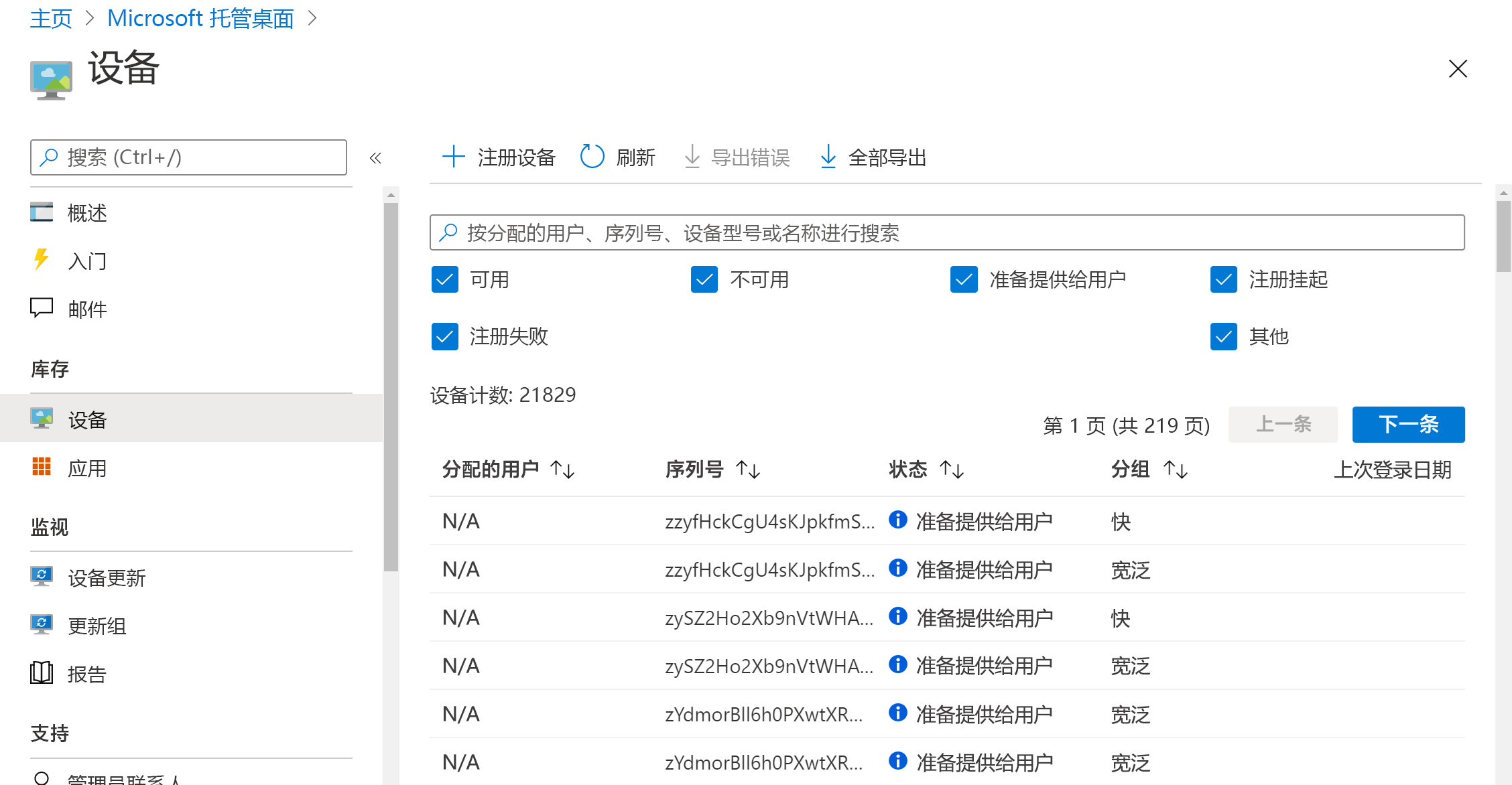Uncheck the 可用 filter checkbox
Image resolution: width=1512 pixels, height=785 pixels.
click(x=445, y=279)
